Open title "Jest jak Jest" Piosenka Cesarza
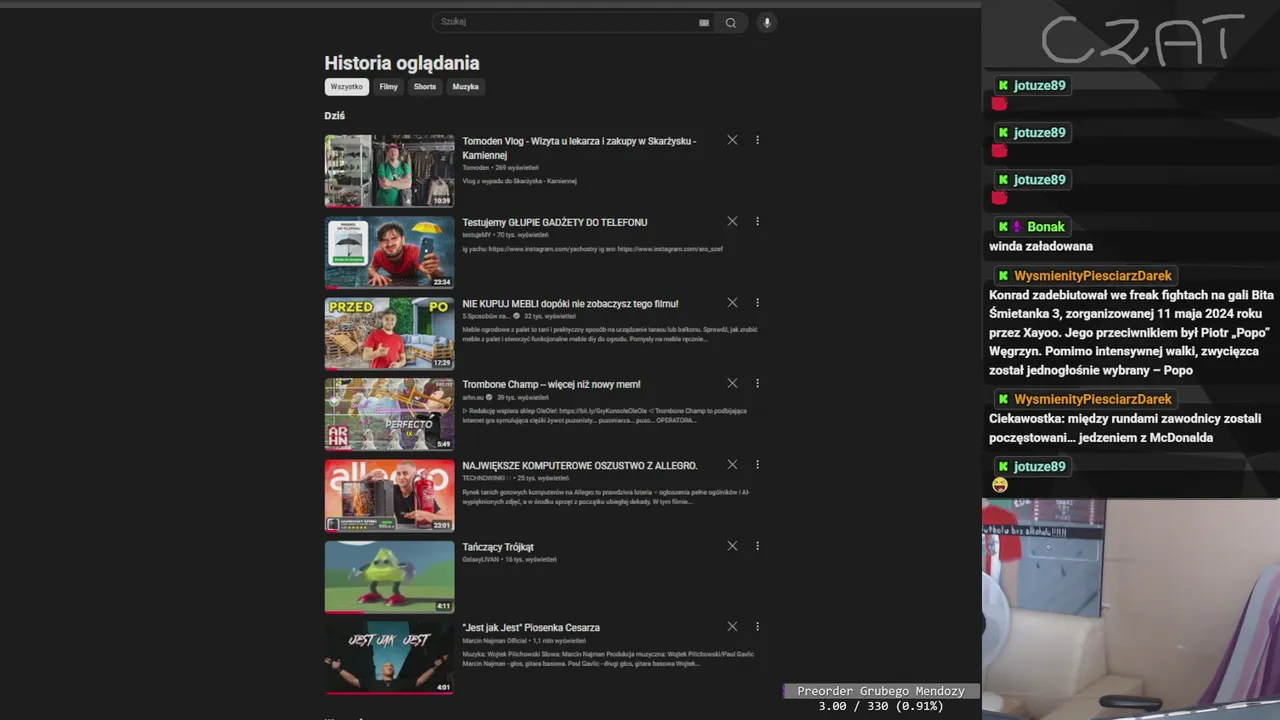This screenshot has width=1280, height=720. pyautogui.click(x=531, y=628)
